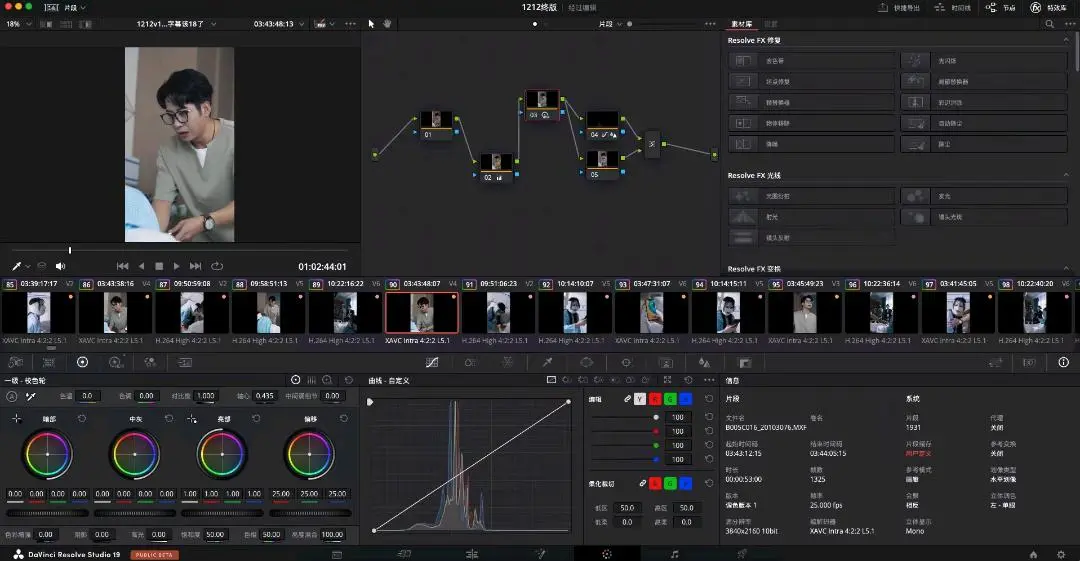Switch to the Fusion page
Image resolution: width=1080 pixels, height=561 pixels.
click(x=539, y=554)
